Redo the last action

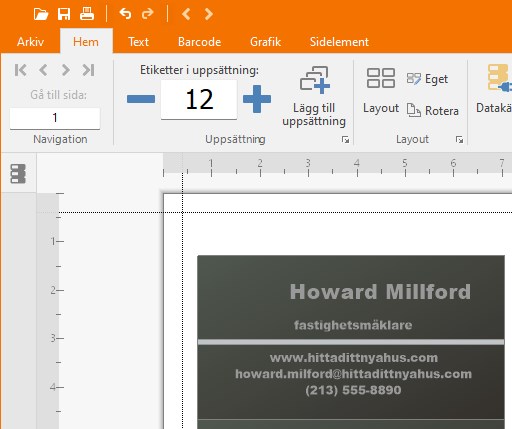click(148, 14)
